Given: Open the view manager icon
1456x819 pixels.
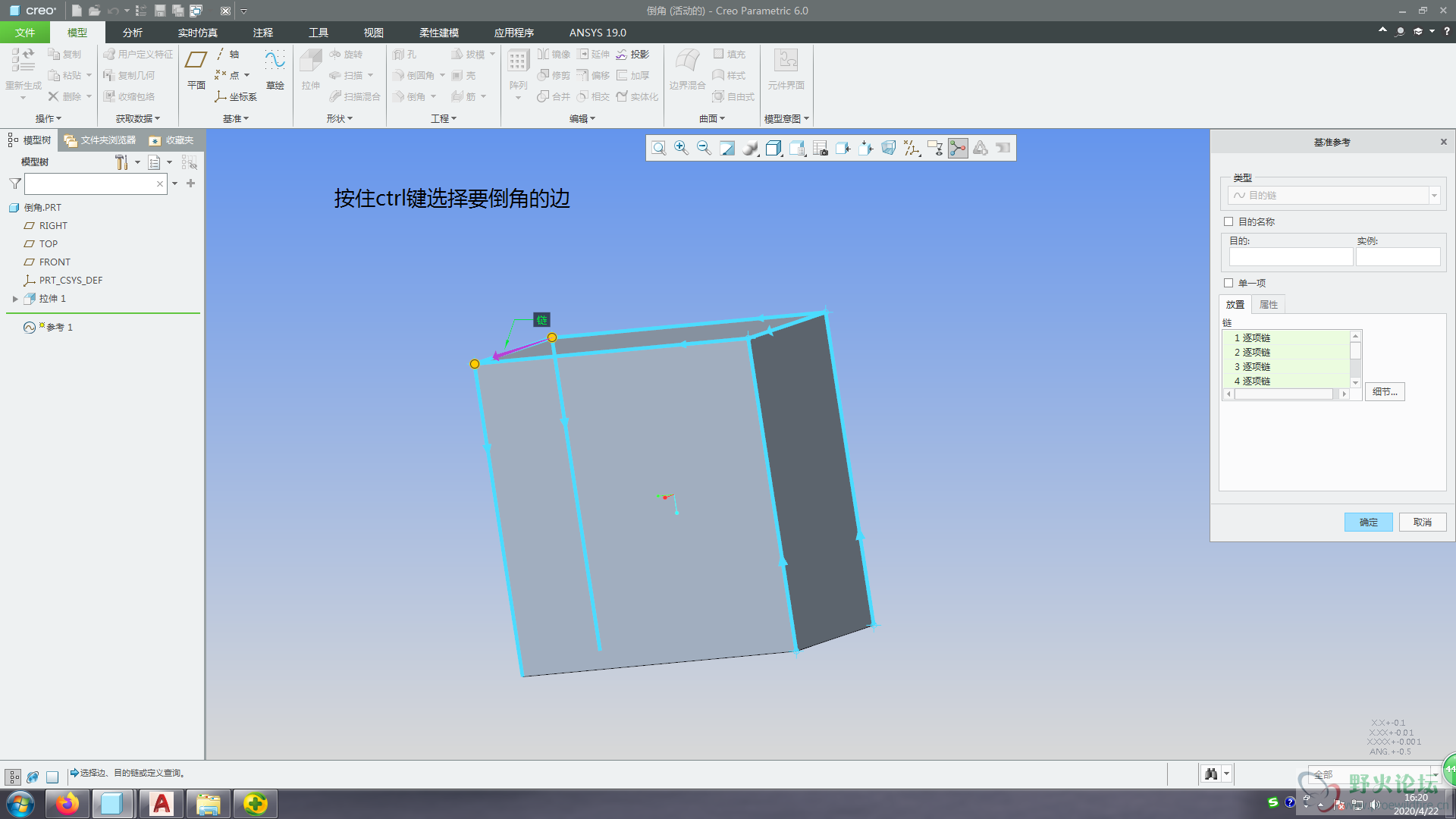Looking at the screenshot, I should pyautogui.click(x=797, y=149).
